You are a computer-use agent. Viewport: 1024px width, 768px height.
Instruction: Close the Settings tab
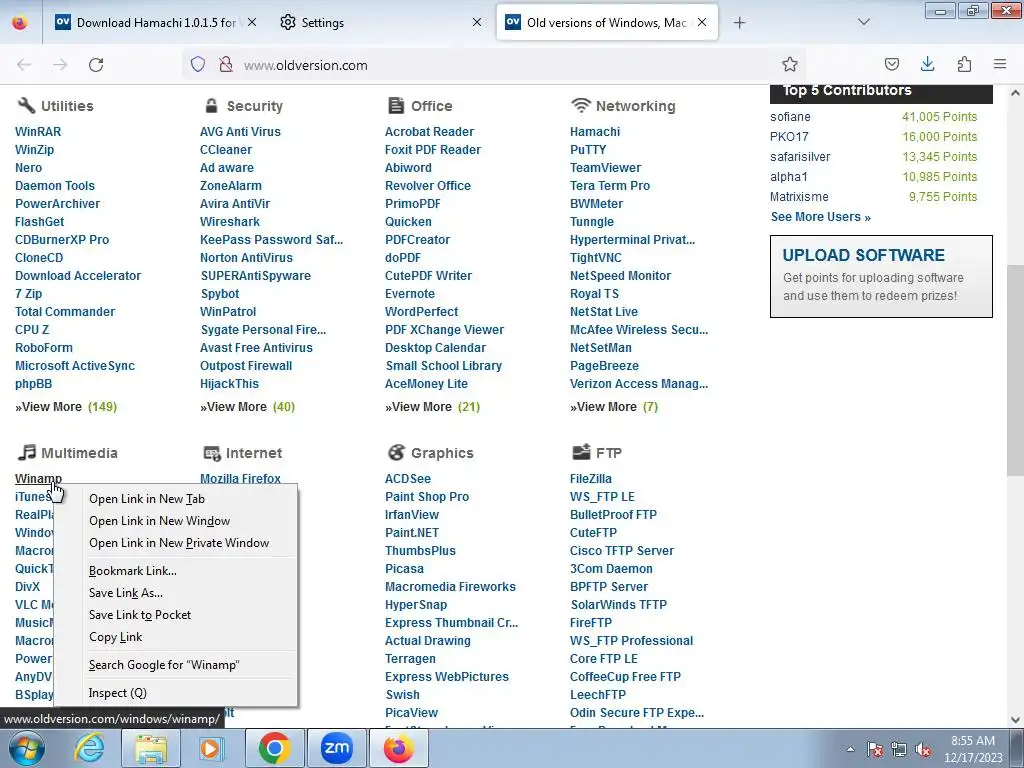tap(477, 22)
